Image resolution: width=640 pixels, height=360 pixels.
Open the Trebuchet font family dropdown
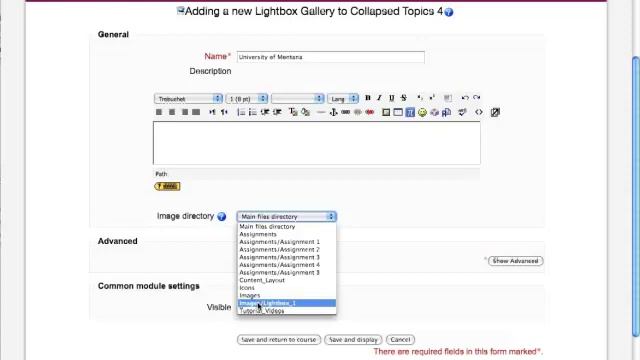tap(188, 99)
